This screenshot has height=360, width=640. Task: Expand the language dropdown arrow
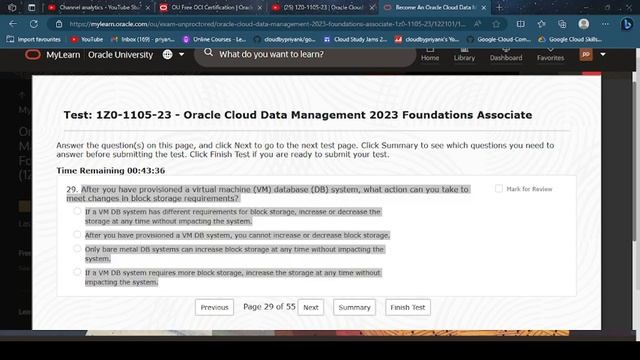click(182, 54)
